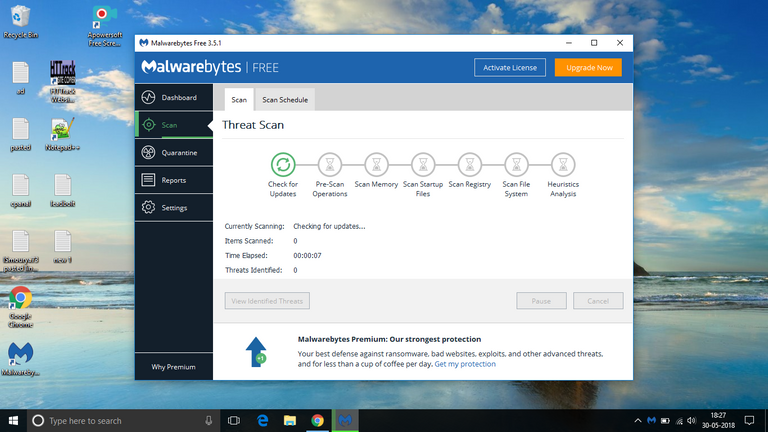Click the Malwarebytes taskbar button
The image size is (768, 432).
[345, 421]
